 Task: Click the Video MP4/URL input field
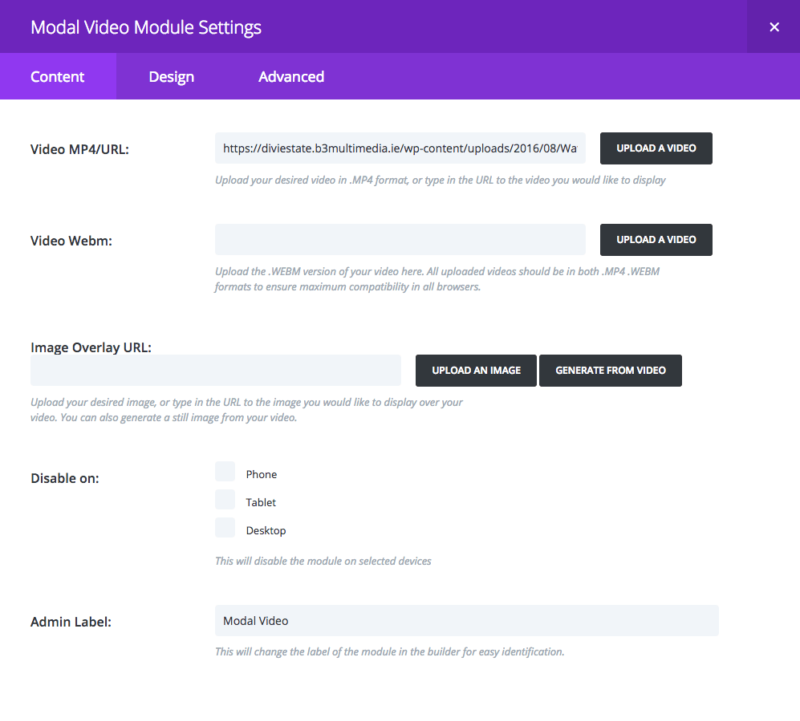coord(400,148)
